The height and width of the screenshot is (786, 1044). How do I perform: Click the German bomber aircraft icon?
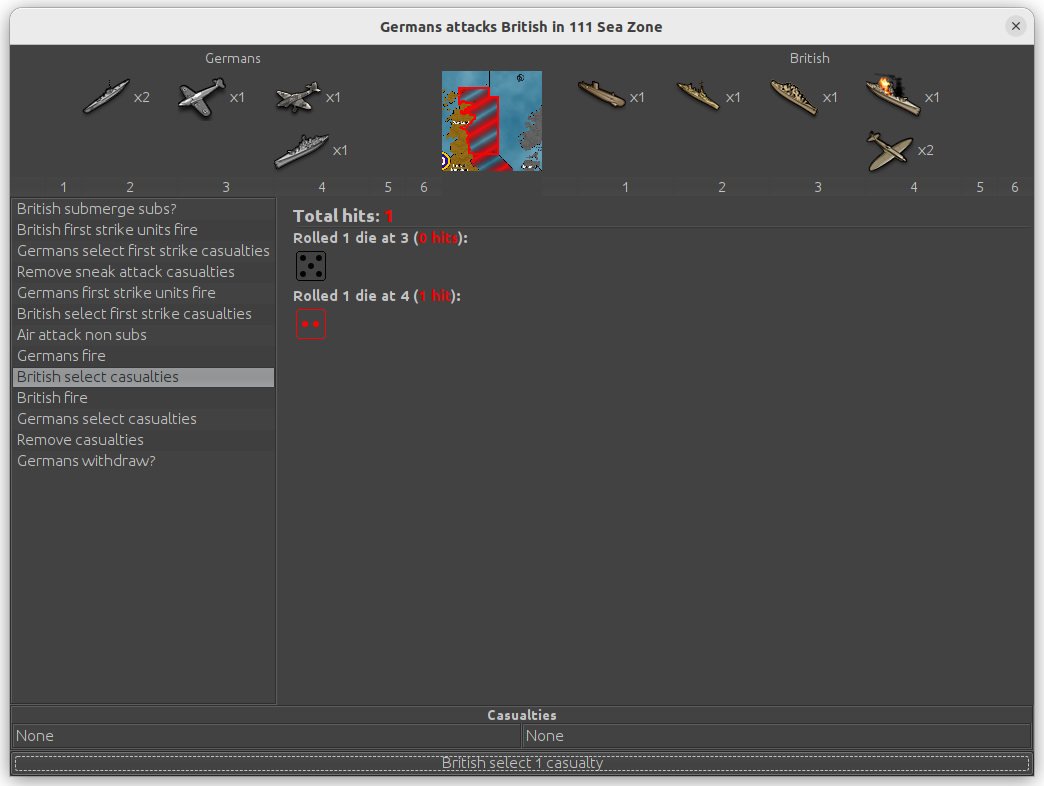pyautogui.click(x=298, y=97)
